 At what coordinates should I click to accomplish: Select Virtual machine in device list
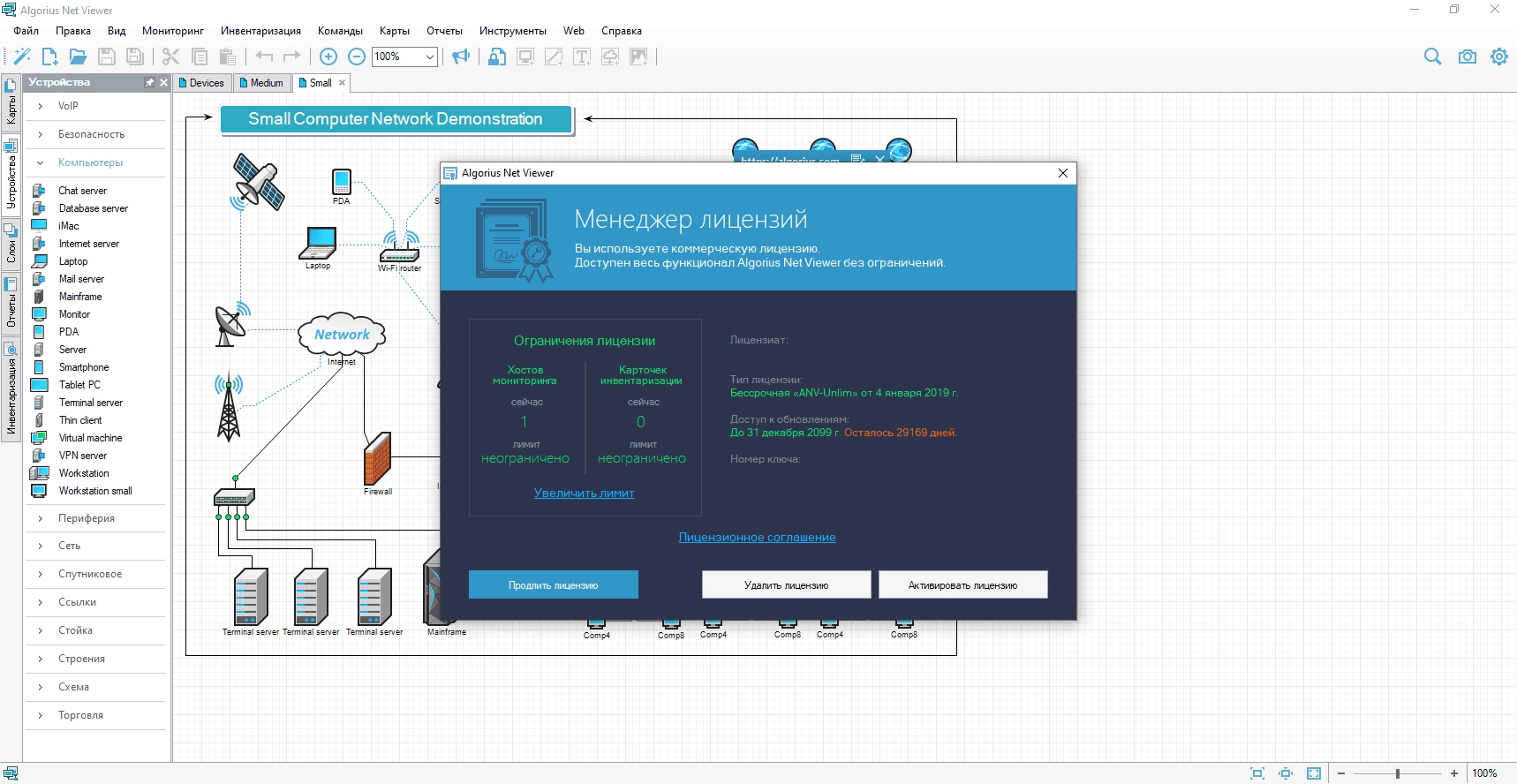91,438
